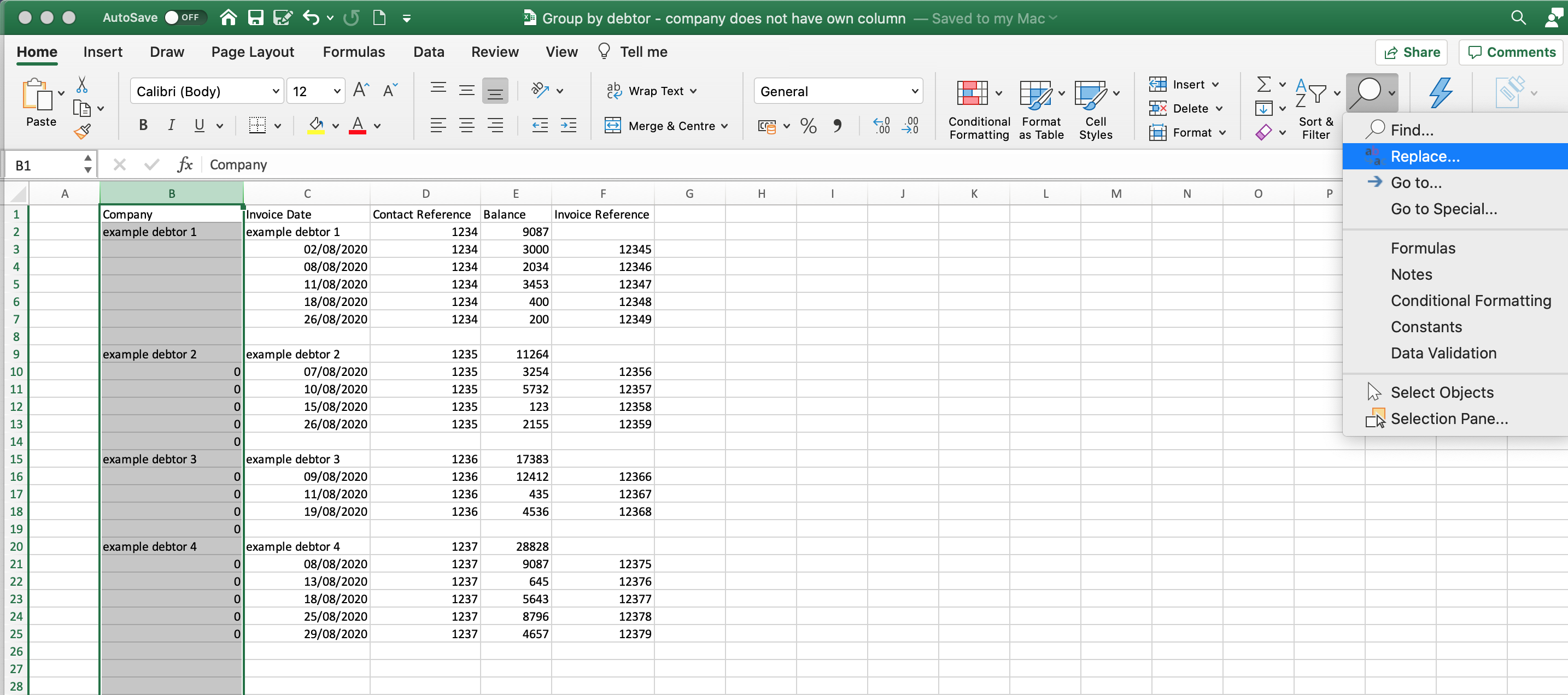Viewport: 1568px width, 695px height.
Task: Click the Conditional Formatting icon
Action: (972, 93)
